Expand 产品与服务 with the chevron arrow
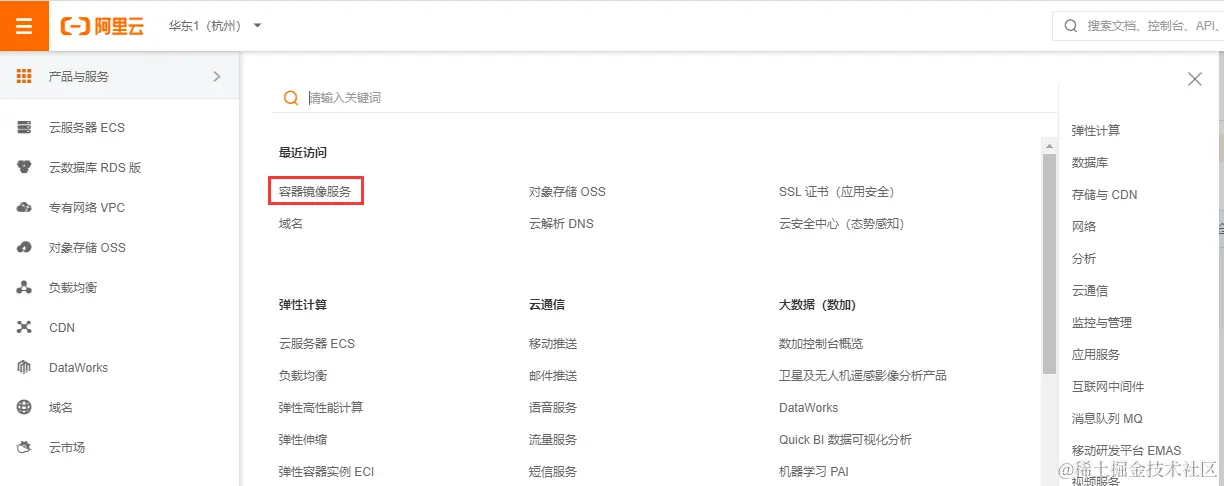Image resolution: width=1224 pixels, height=486 pixels. pyautogui.click(x=217, y=76)
